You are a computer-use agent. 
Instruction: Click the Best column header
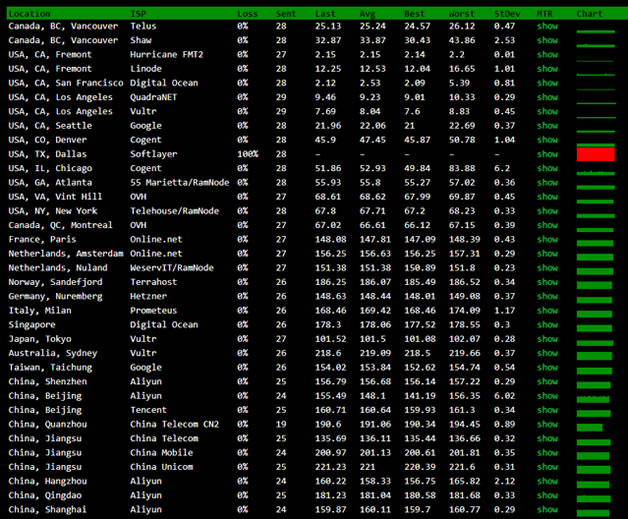[x=414, y=14]
